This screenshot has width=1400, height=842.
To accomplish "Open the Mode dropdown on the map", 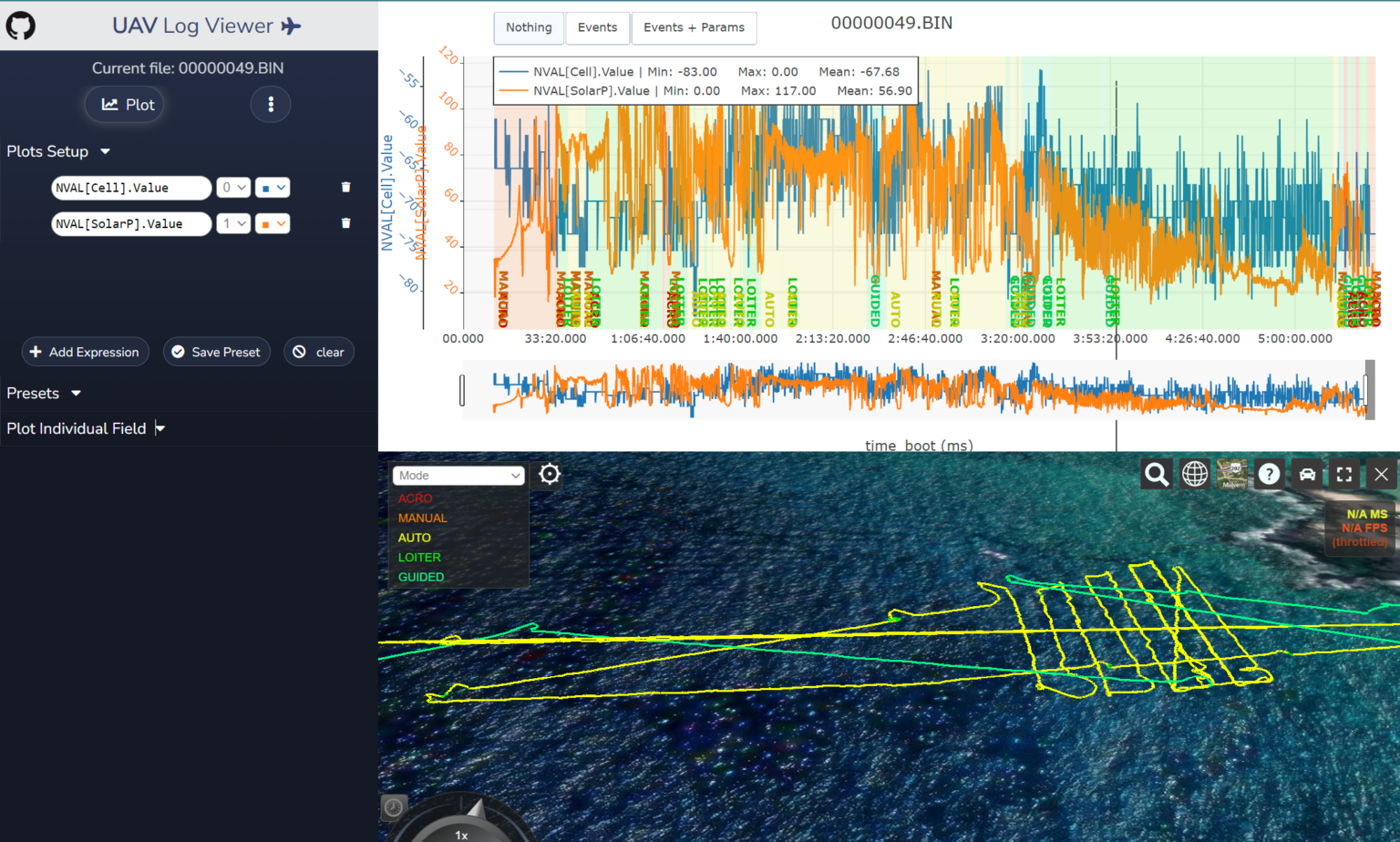I will click(458, 475).
